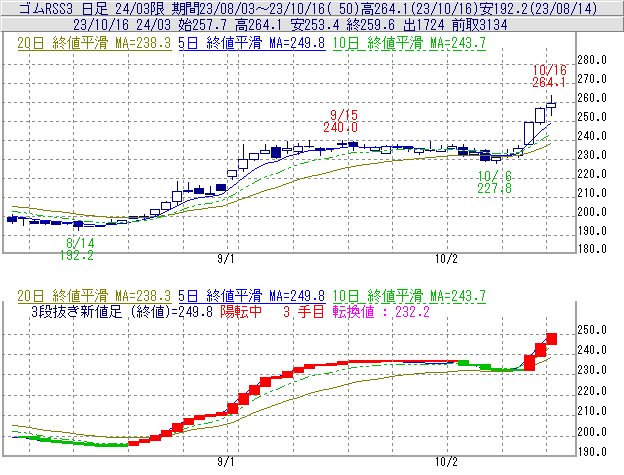The image size is (624, 475).
Task: Click the upper chart 5日 終値平滑 MA=249.8 legend
Action: (252, 43)
